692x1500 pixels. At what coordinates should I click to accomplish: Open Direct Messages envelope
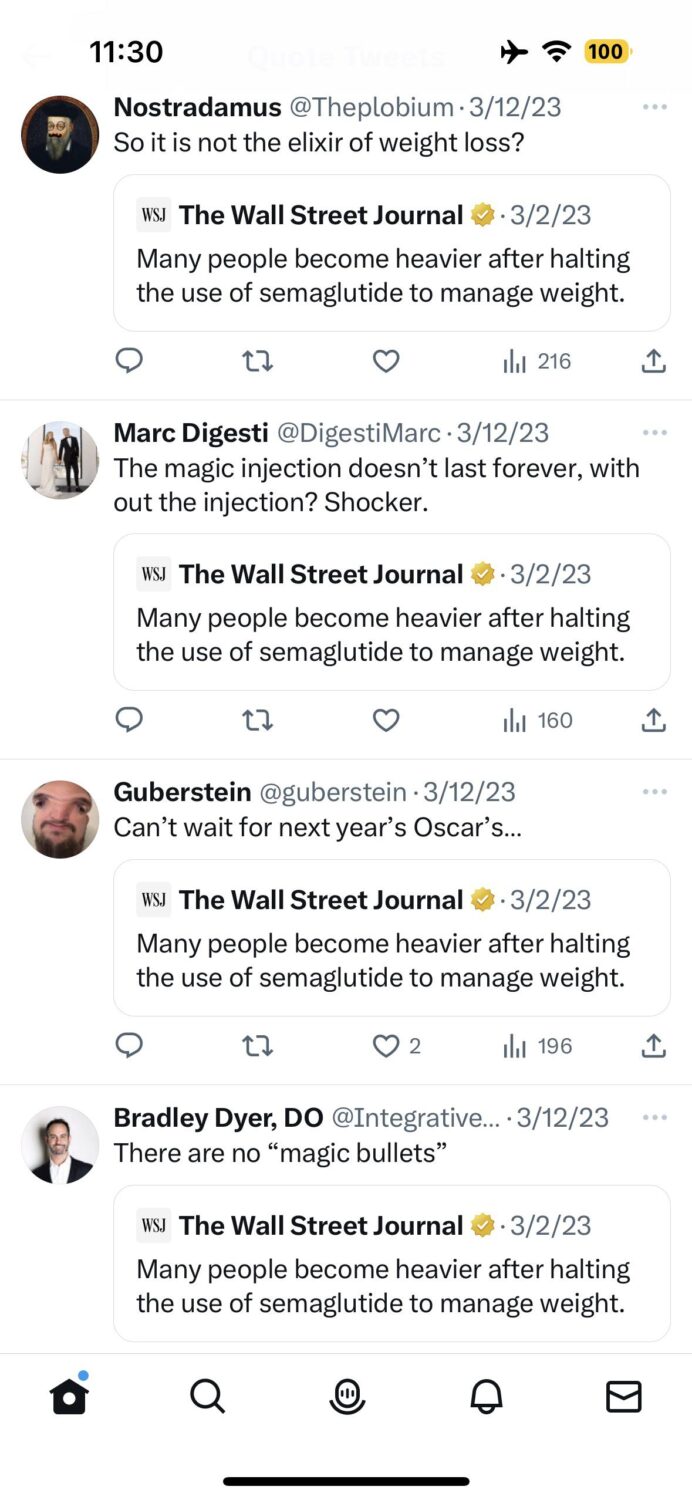[624, 1396]
